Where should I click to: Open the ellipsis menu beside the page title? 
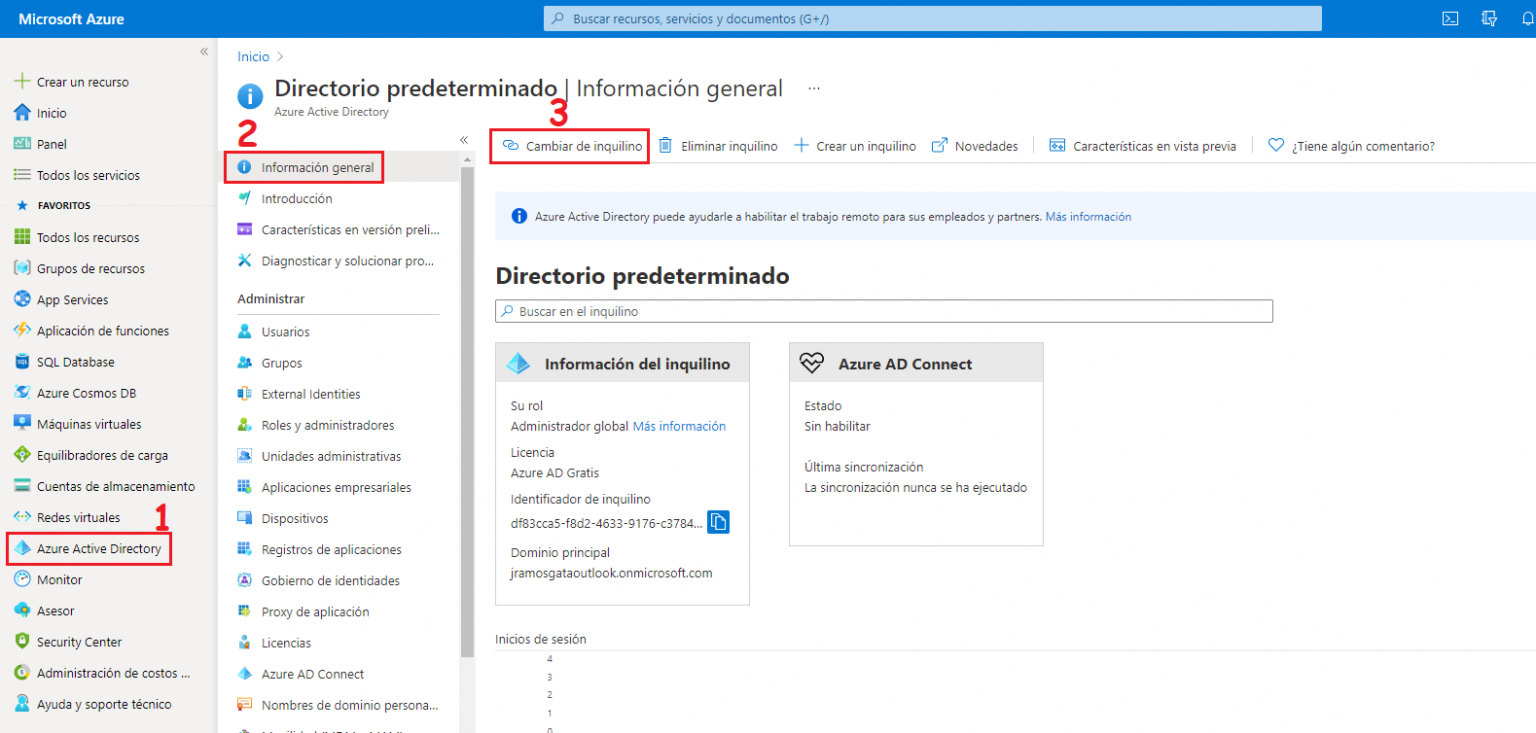(x=813, y=87)
